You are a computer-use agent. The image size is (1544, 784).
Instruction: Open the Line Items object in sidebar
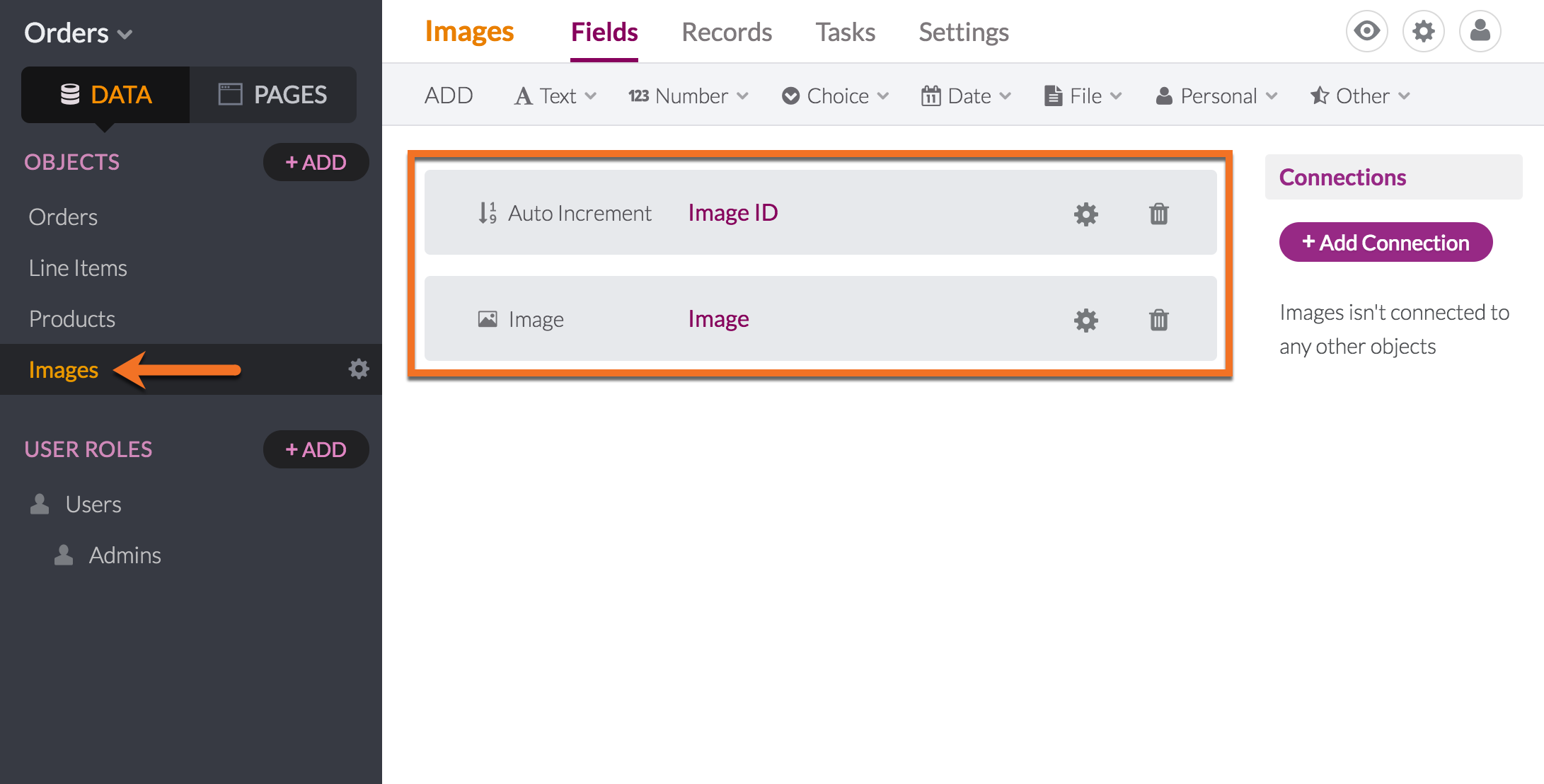pos(78,267)
